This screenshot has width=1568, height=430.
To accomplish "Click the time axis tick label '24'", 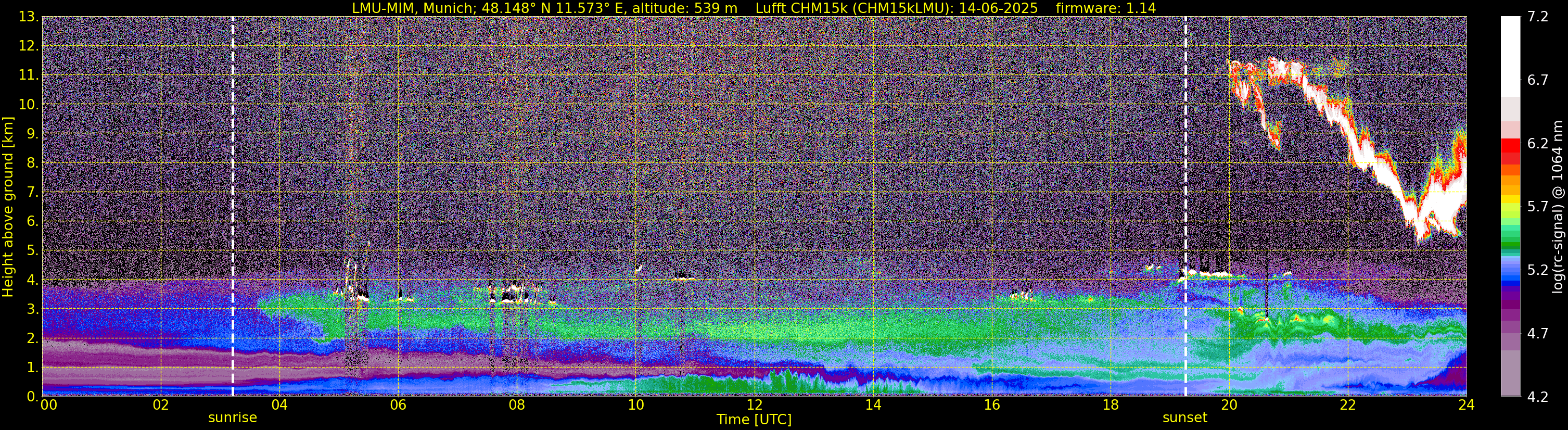I will point(1467,405).
